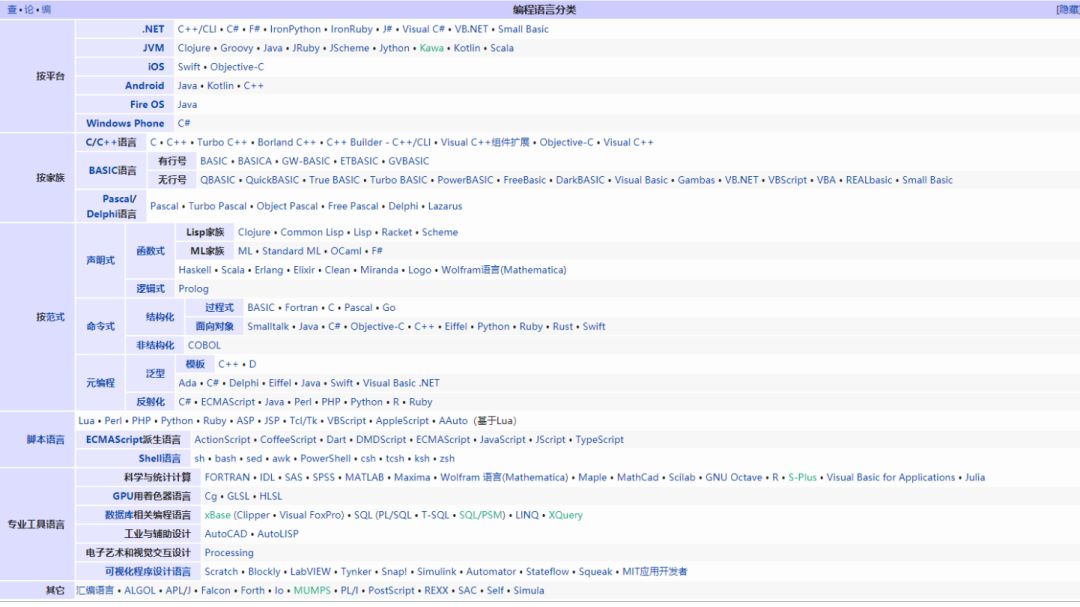Open the Standard ML link

pyautogui.click(x=291, y=251)
